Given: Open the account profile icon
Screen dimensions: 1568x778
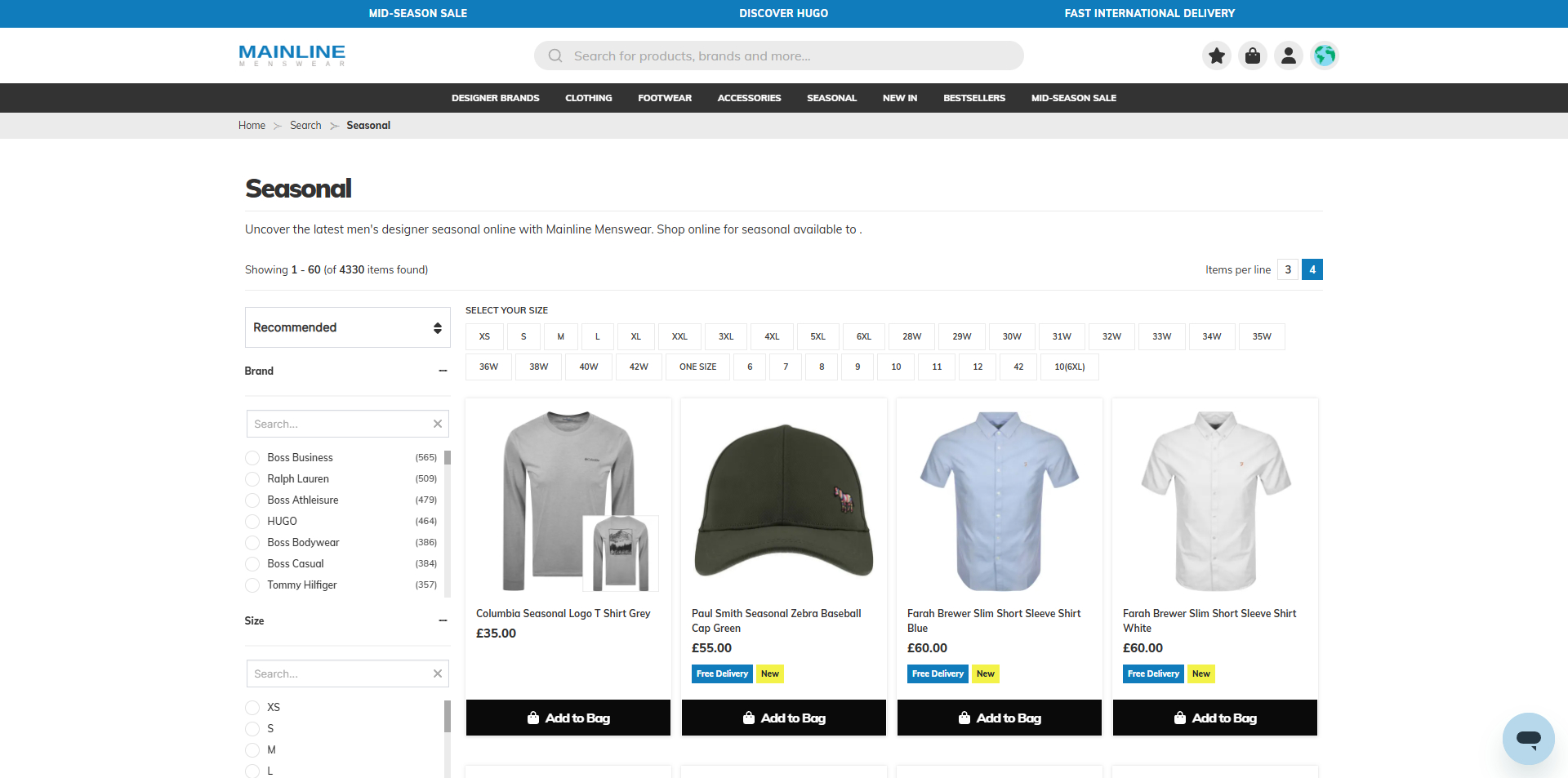Looking at the screenshot, I should 1289,56.
